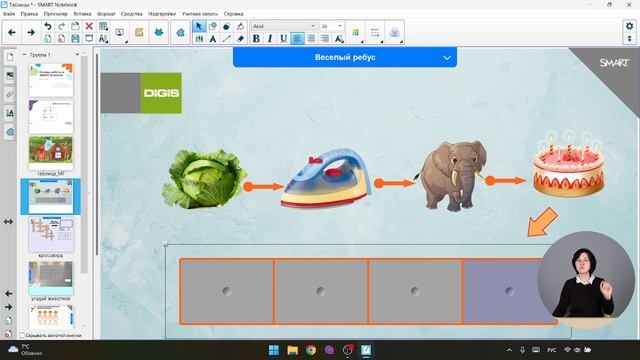Go to next page with forward arrow
Viewport: 640px width, 360px height.
click(x=31, y=32)
